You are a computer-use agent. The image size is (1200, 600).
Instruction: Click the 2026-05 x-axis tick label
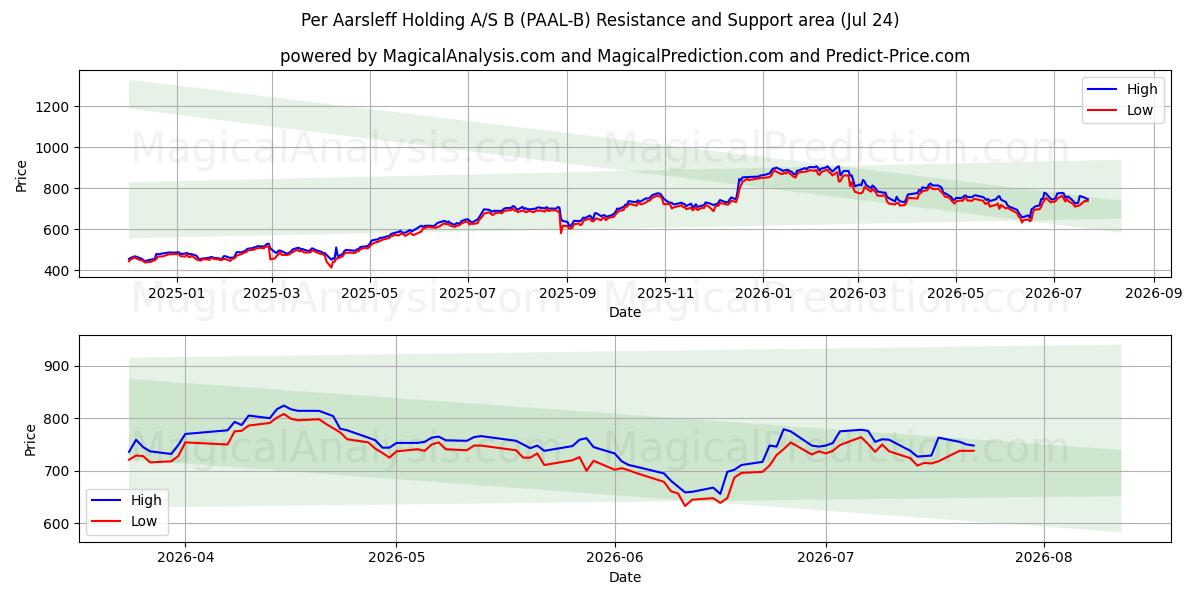[955, 293]
